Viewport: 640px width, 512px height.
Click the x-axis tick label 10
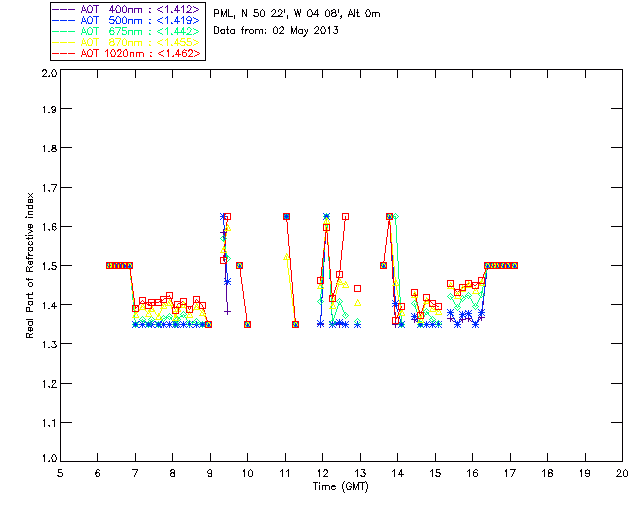(x=247, y=473)
